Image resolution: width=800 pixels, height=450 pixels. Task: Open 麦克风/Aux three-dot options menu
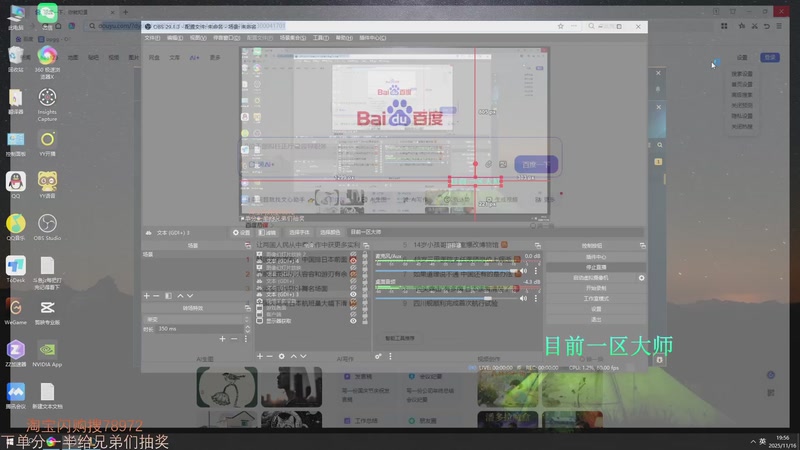tap(536, 271)
